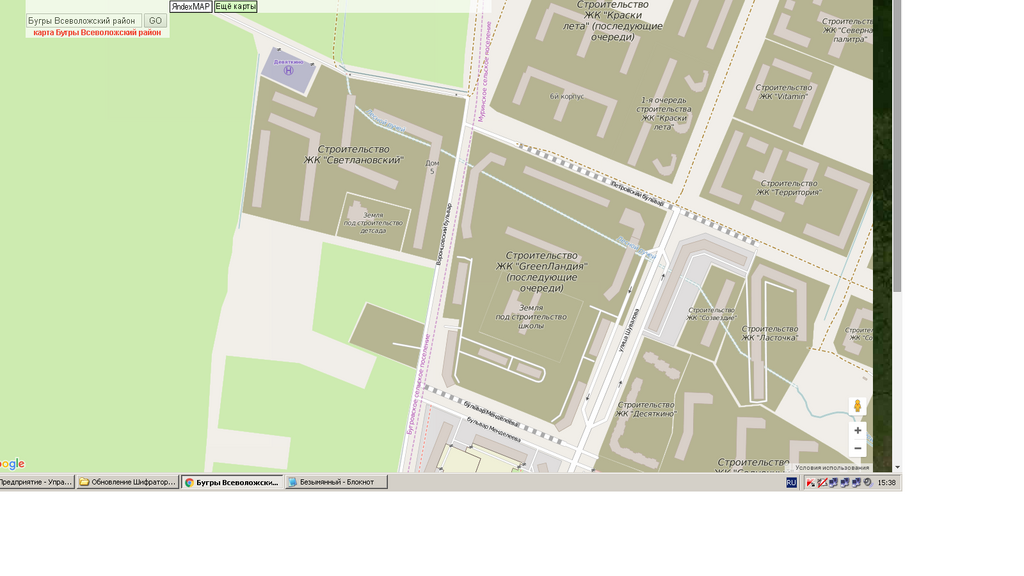
Task: Click the ЖК "Территория" label
Action: coord(789,188)
